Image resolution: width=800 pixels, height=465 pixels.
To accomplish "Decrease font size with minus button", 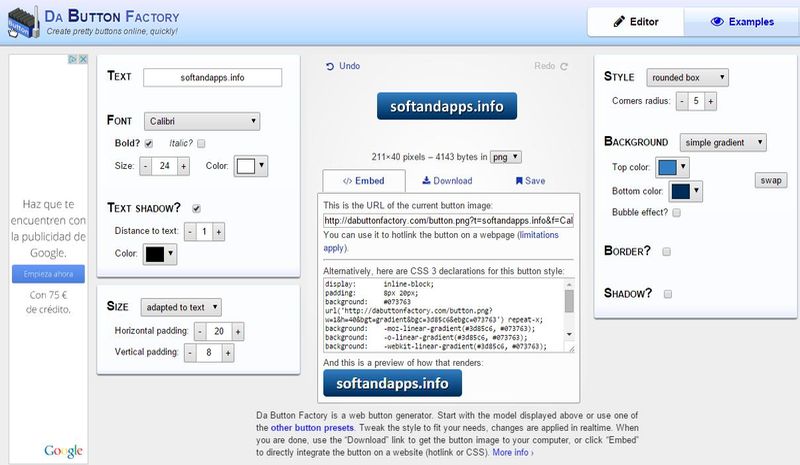I will point(146,166).
